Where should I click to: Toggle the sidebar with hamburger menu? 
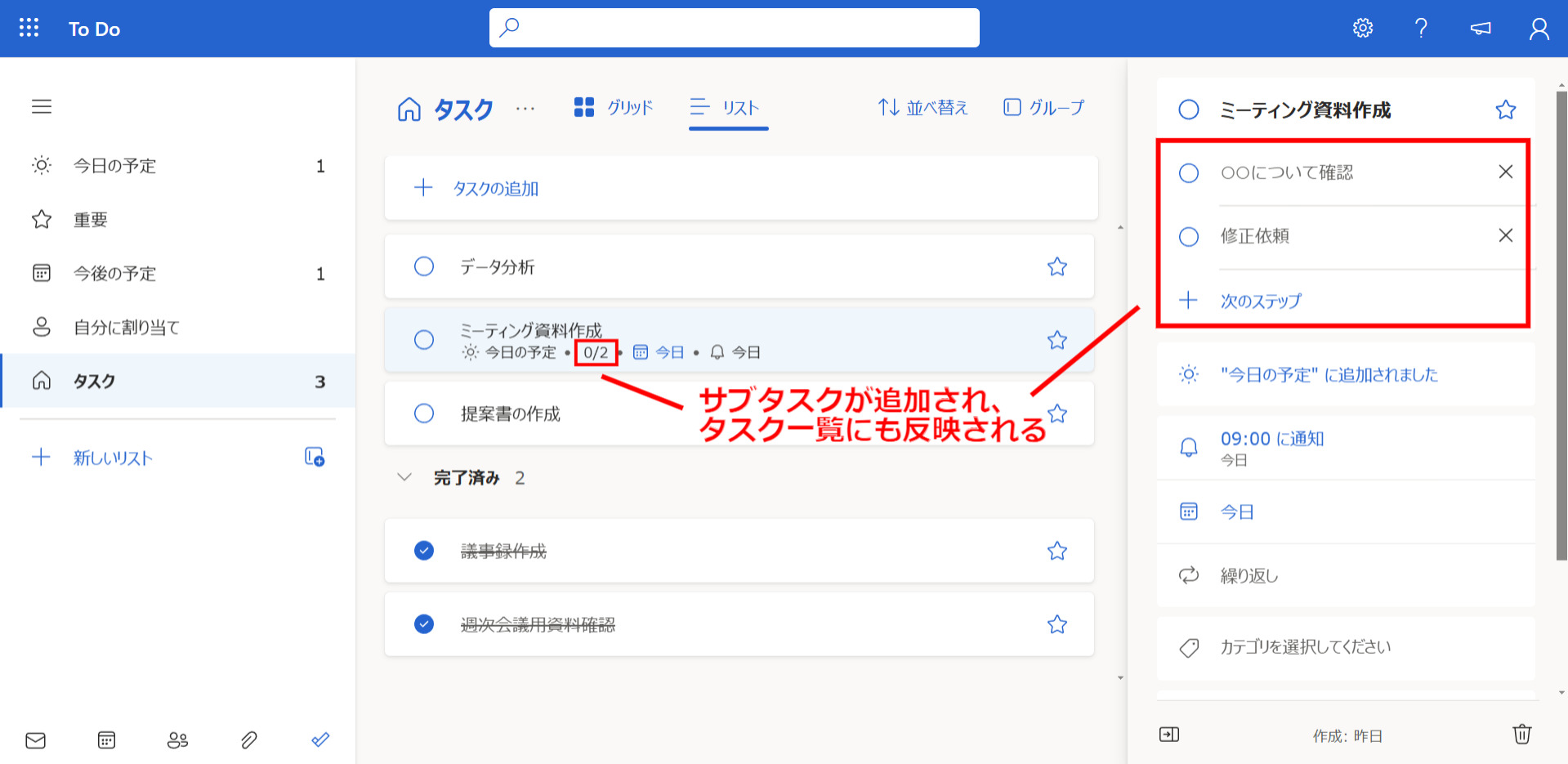coord(42,106)
